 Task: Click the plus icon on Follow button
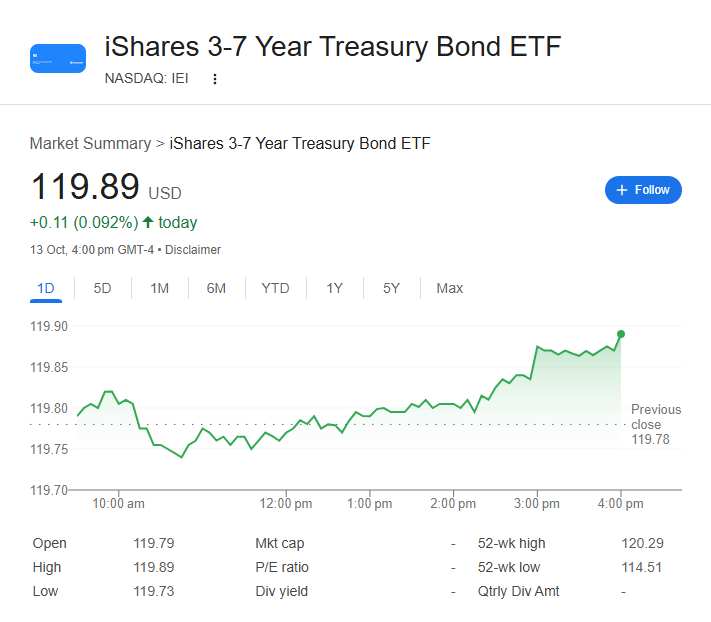[621, 190]
